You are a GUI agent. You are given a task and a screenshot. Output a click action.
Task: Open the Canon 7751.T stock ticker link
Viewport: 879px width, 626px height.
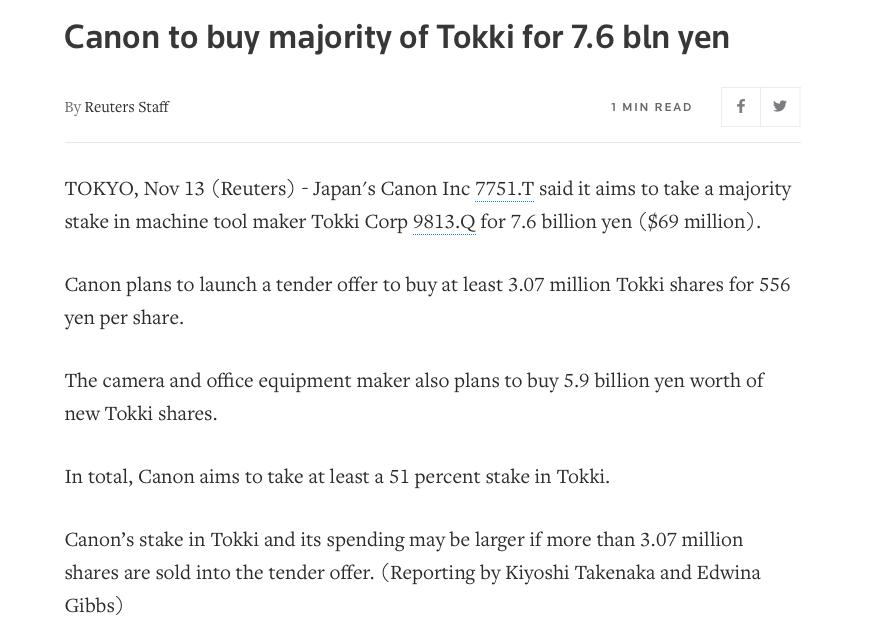pos(504,189)
